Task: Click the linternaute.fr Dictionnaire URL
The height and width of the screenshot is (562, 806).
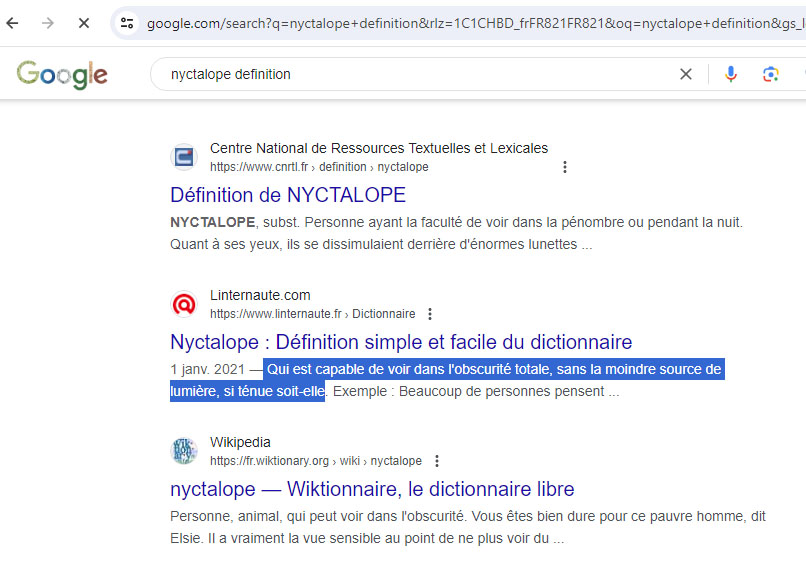Action: [x=313, y=314]
